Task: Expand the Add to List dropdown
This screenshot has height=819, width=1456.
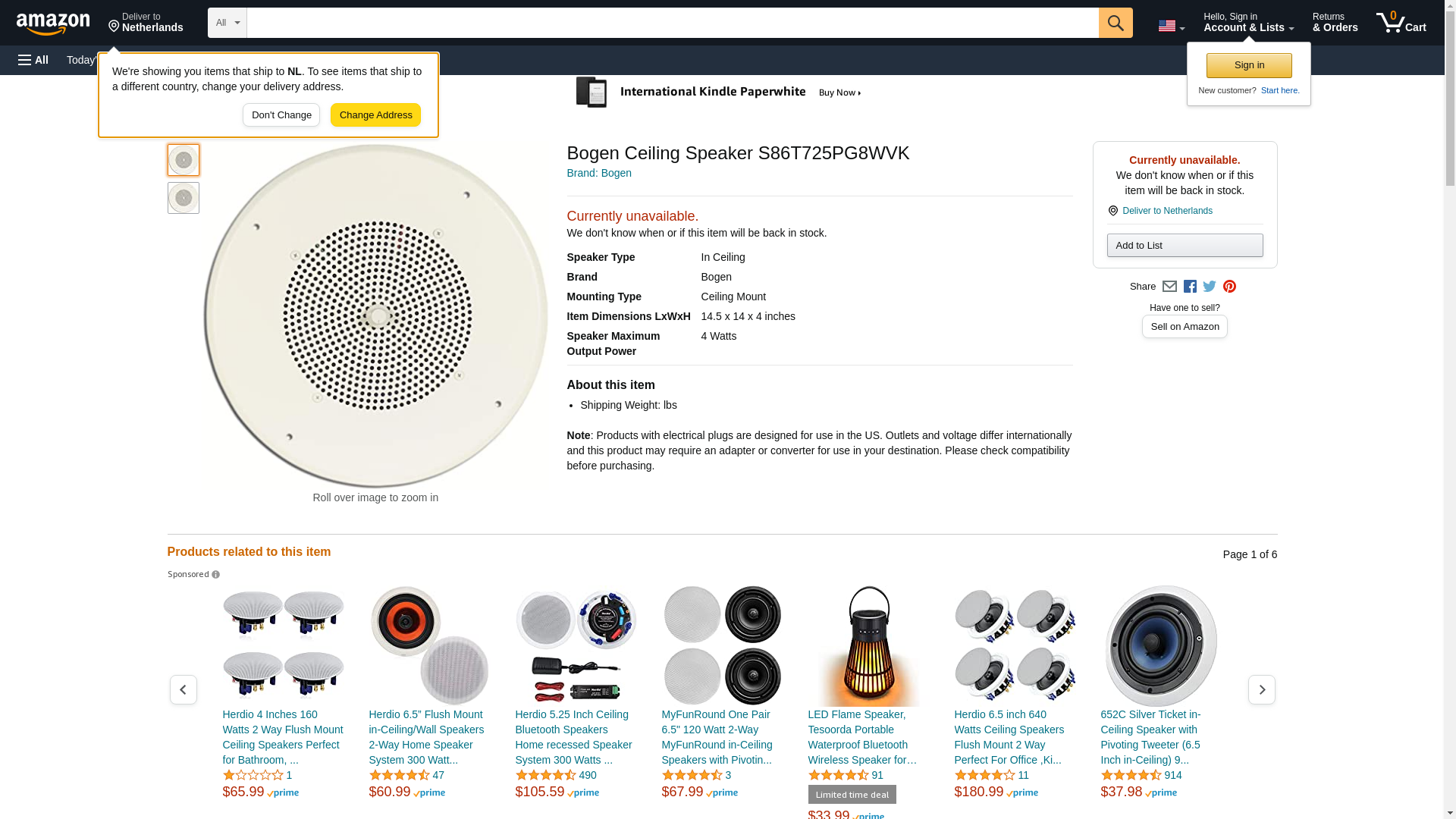Action: click(x=1185, y=245)
